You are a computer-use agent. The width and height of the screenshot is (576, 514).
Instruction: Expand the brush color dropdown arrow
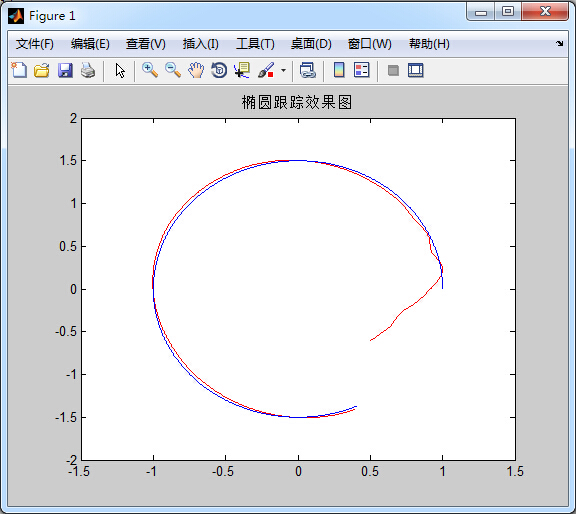click(283, 70)
